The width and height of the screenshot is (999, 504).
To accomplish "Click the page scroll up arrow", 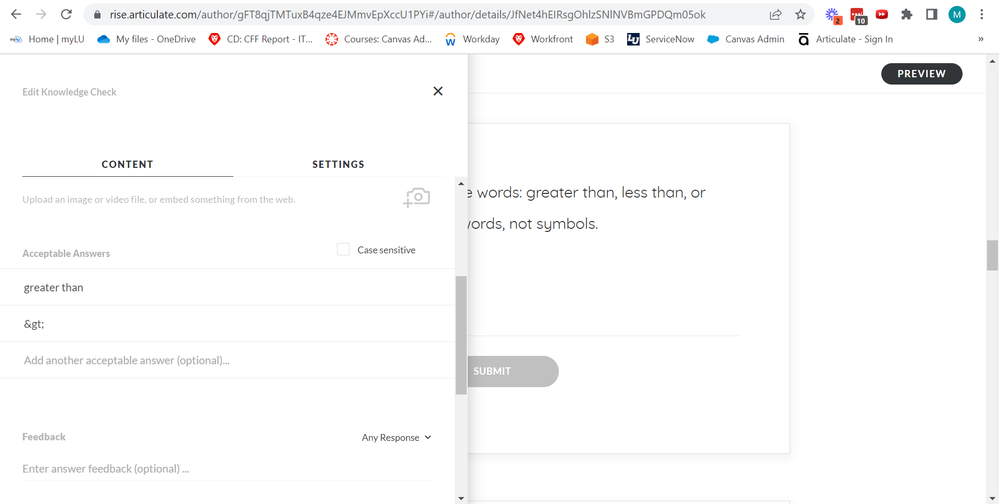I will (992, 61).
